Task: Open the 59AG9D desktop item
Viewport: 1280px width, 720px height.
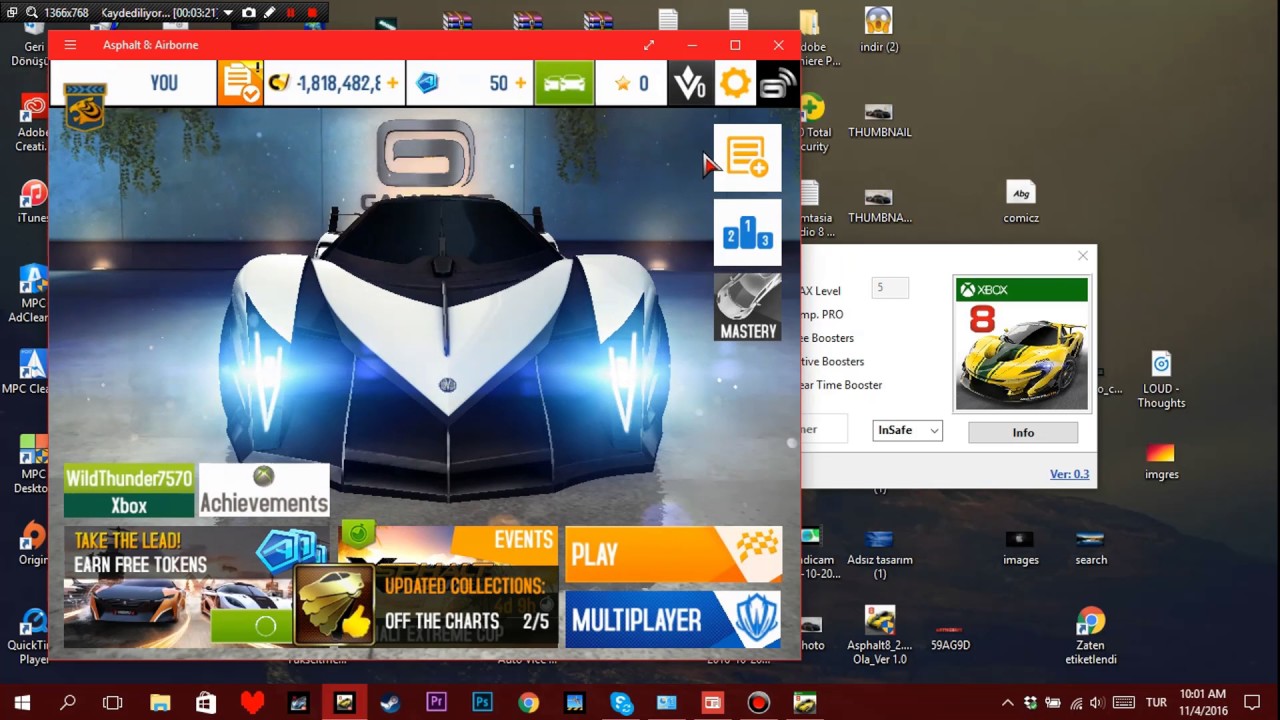Action: pos(950,636)
